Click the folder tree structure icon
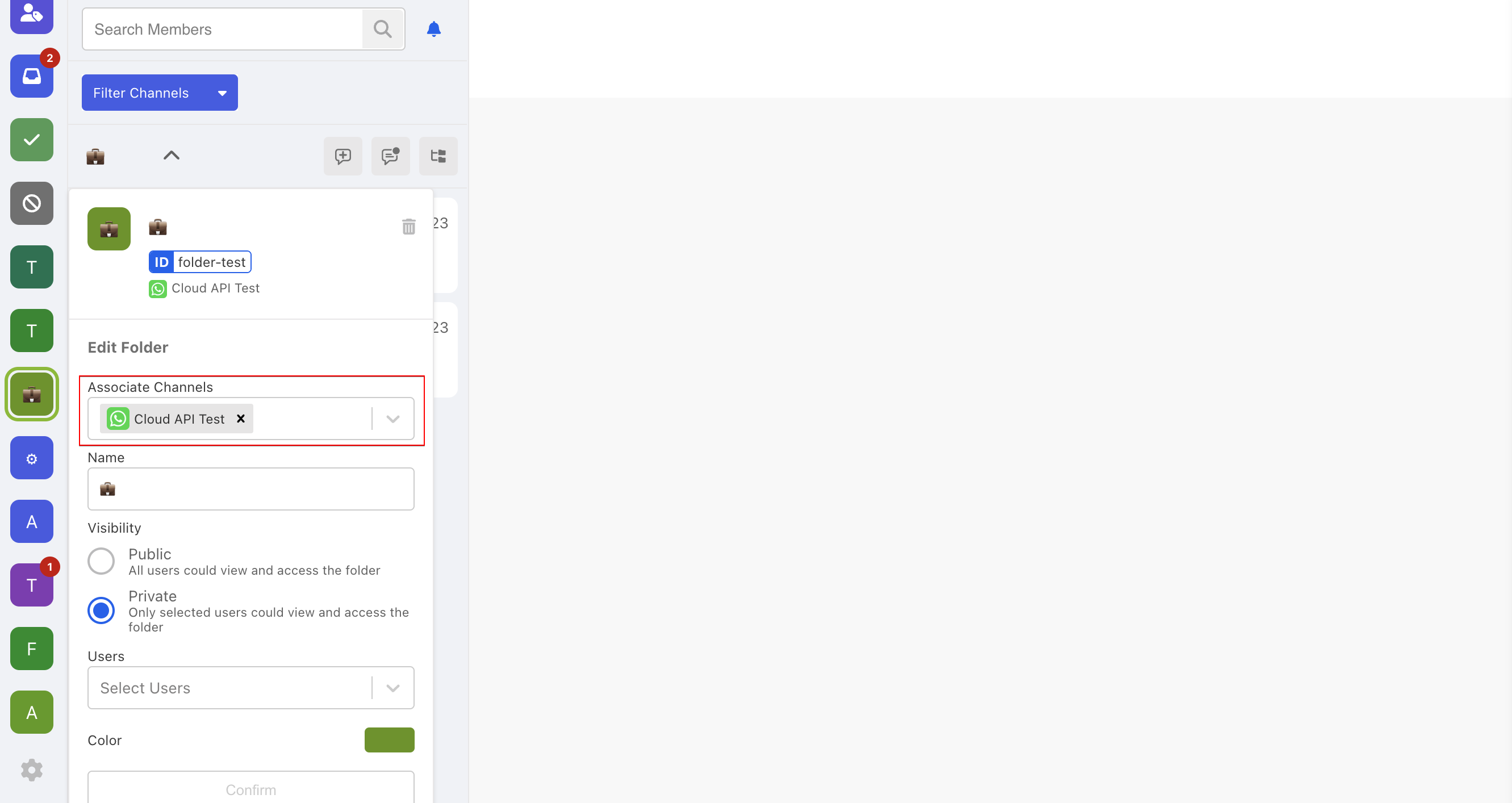The width and height of the screenshot is (1512, 803). [438, 156]
